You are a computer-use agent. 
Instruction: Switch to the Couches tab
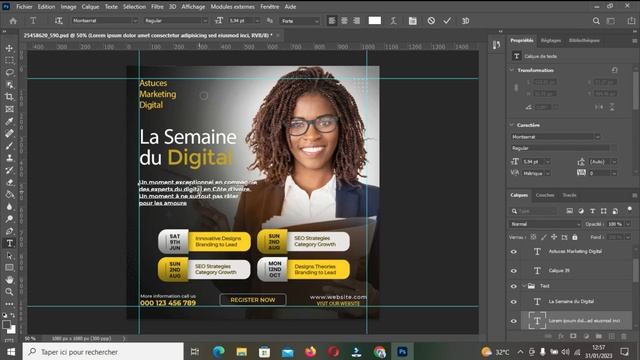coord(545,195)
